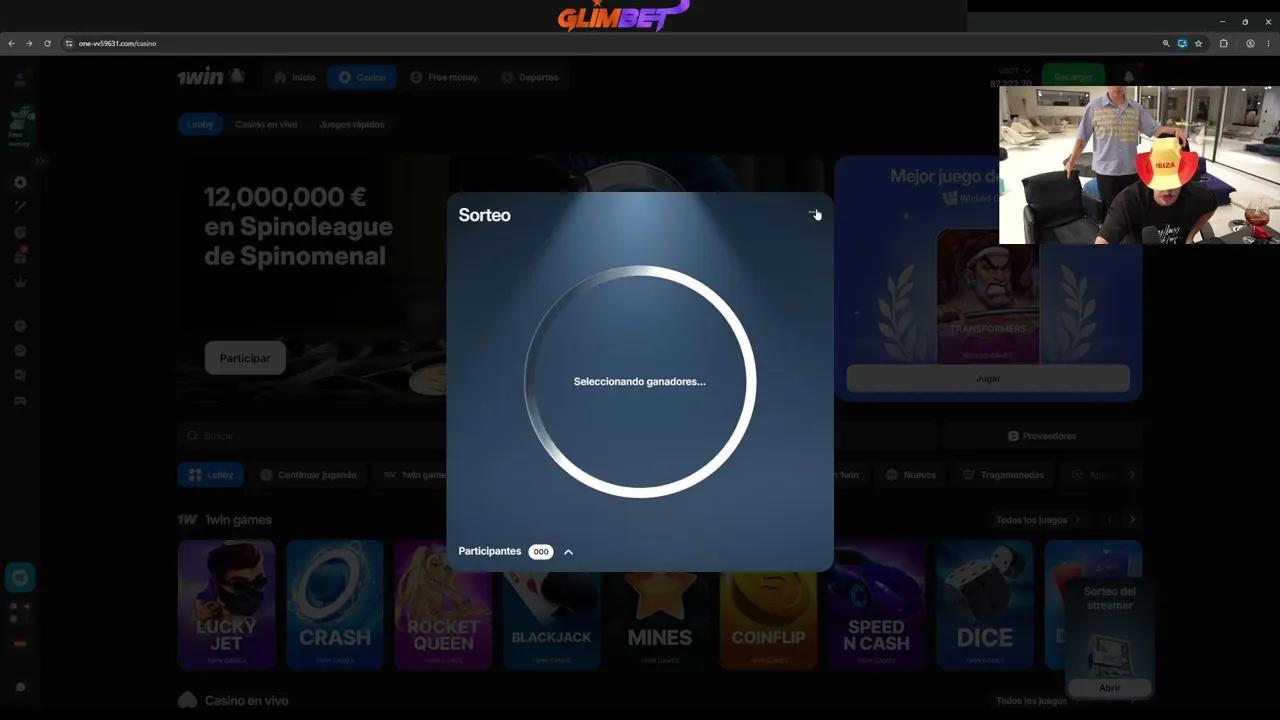This screenshot has width=1280, height=720.
Task: Open the browser three-dot menu
Action: [1268, 44]
